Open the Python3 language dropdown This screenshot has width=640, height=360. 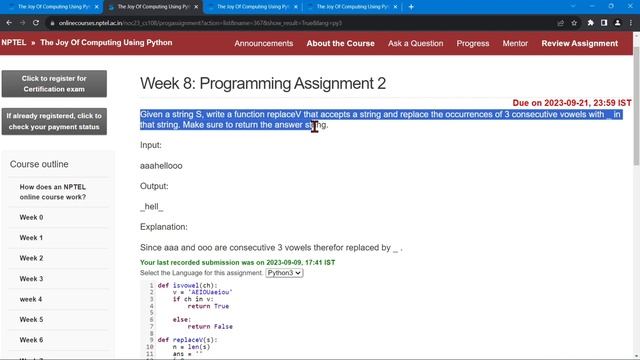point(284,273)
